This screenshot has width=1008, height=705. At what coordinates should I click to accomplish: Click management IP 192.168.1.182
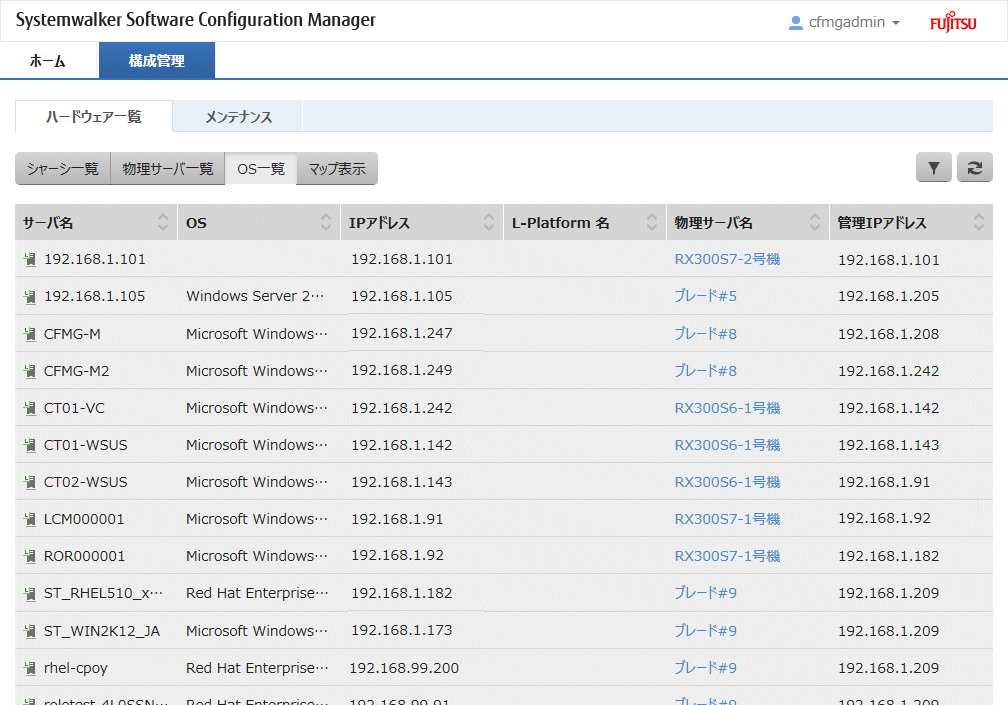[888, 556]
